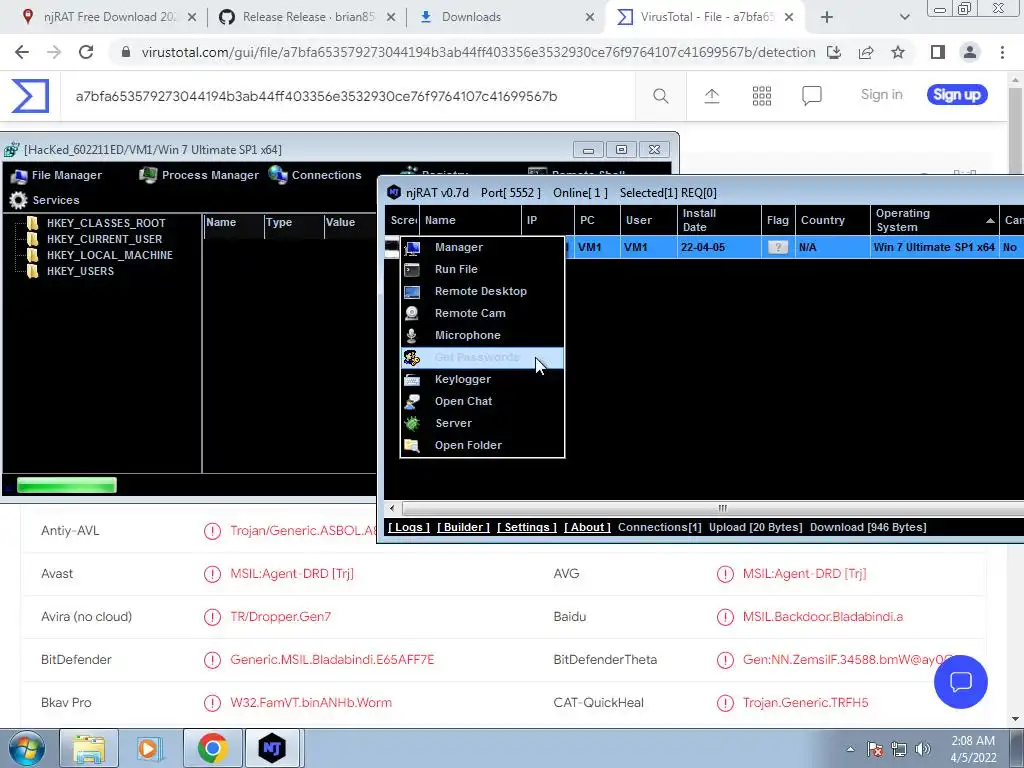Click the VirusTotal sigma logo

pos(30,96)
